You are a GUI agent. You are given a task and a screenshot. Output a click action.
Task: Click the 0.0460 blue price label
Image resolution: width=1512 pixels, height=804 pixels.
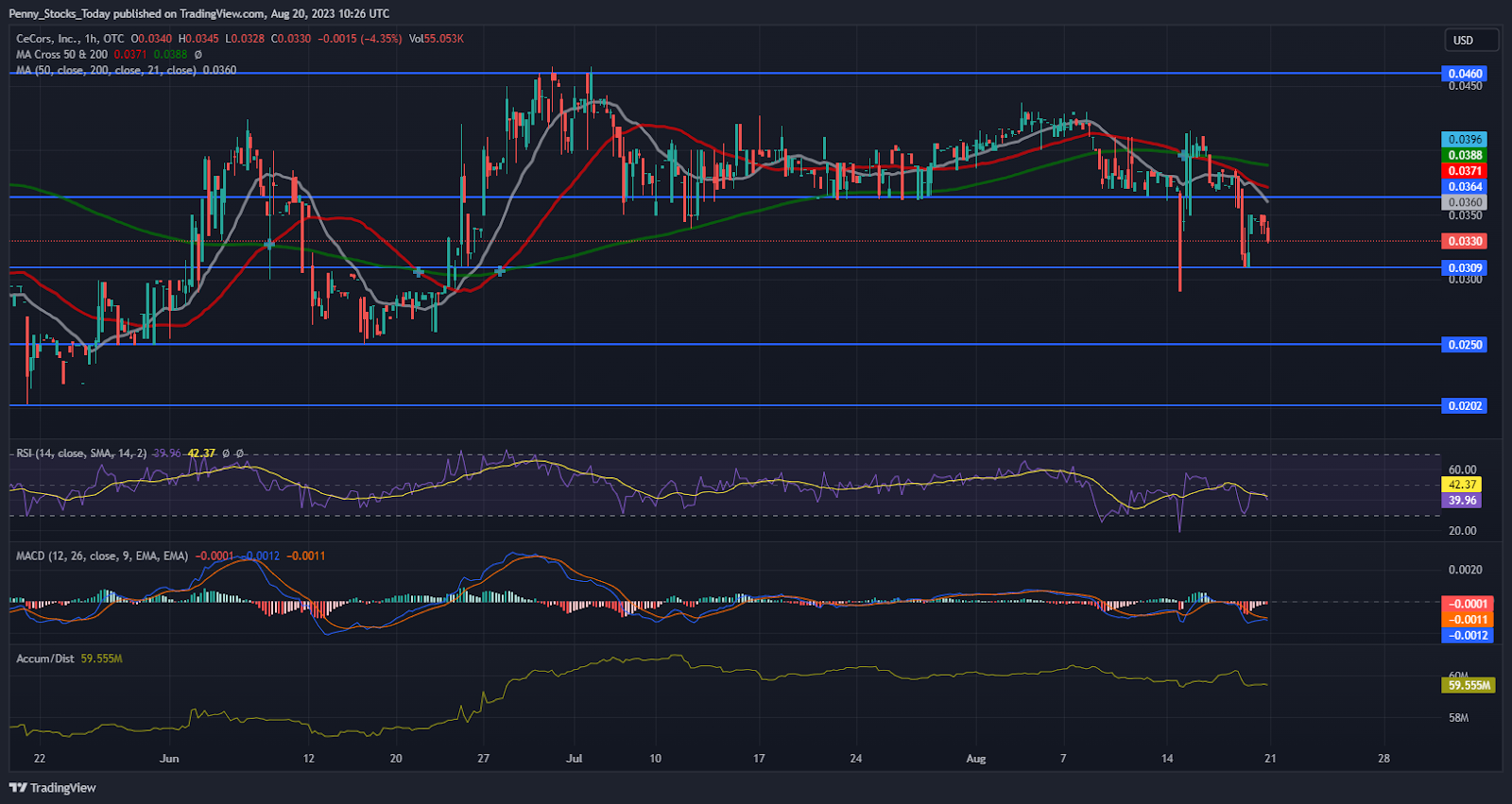coord(1465,74)
